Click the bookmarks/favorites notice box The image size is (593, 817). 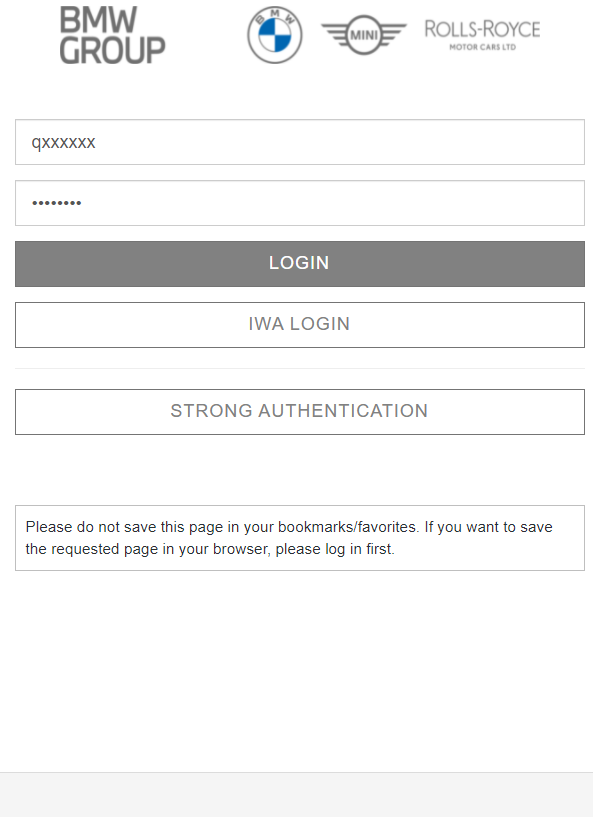coord(300,538)
